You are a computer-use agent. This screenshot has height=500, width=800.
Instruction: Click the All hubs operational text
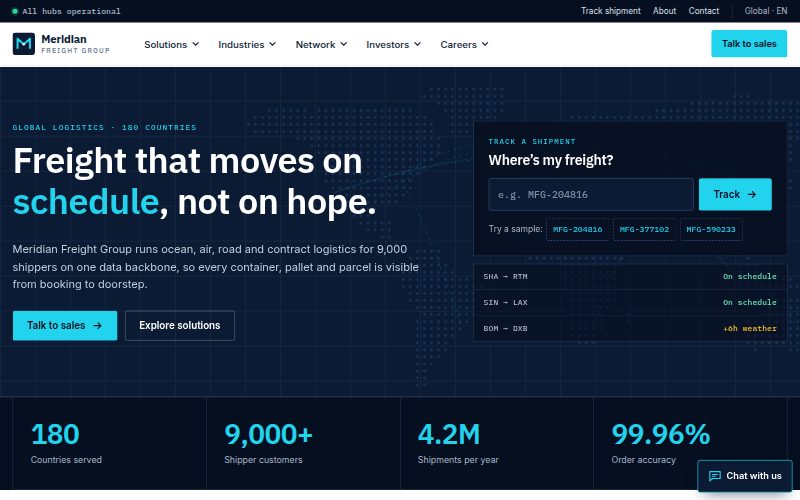[x=71, y=11]
